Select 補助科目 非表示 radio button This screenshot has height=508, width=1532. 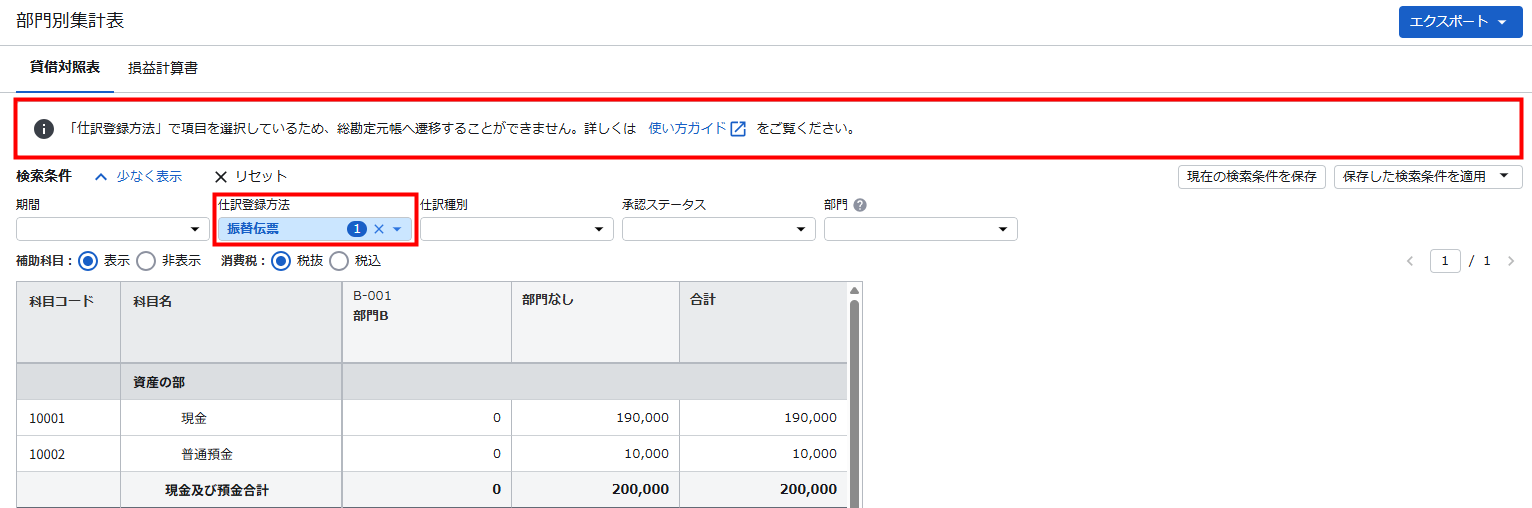click(146, 261)
